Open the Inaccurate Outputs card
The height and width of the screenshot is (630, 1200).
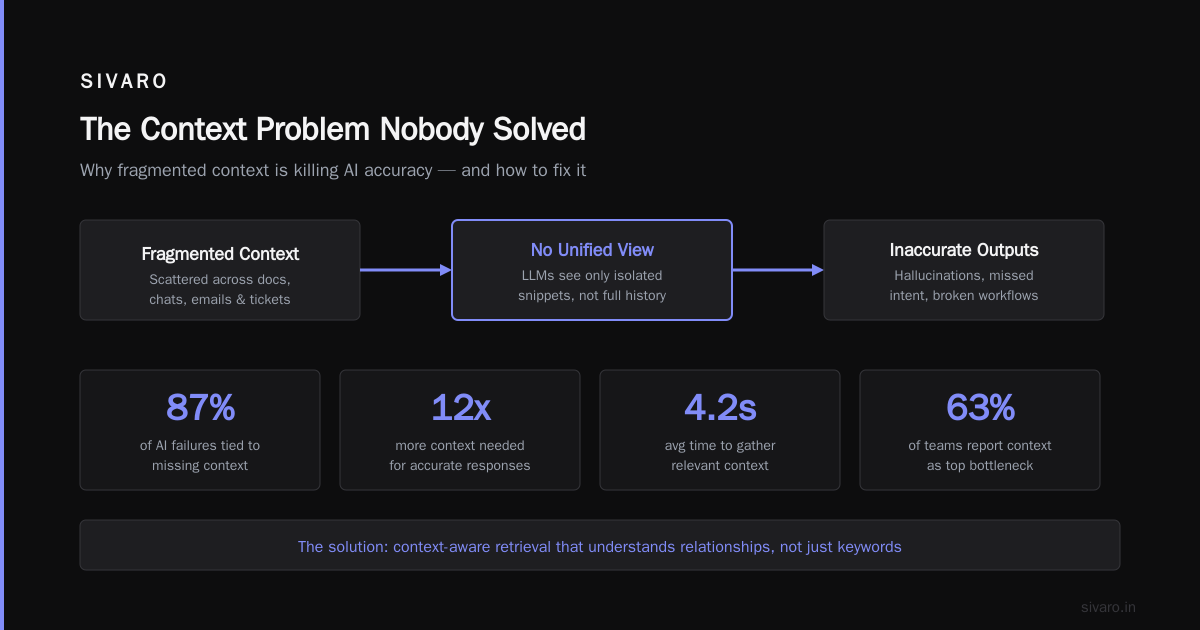[964, 270]
